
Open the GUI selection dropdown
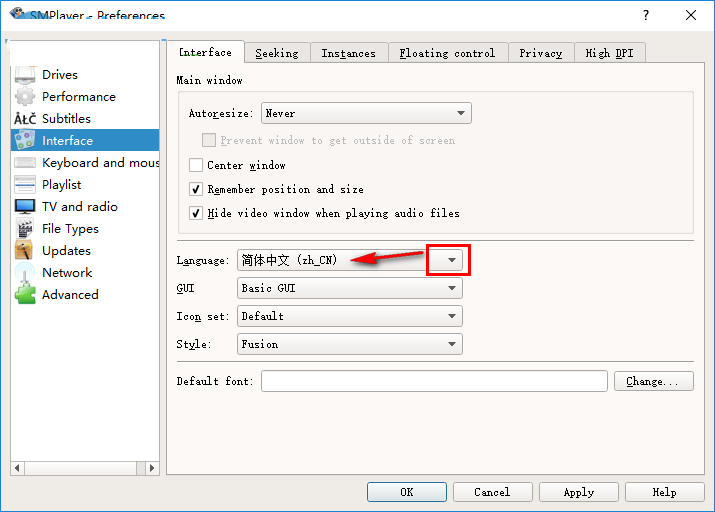[350, 288]
